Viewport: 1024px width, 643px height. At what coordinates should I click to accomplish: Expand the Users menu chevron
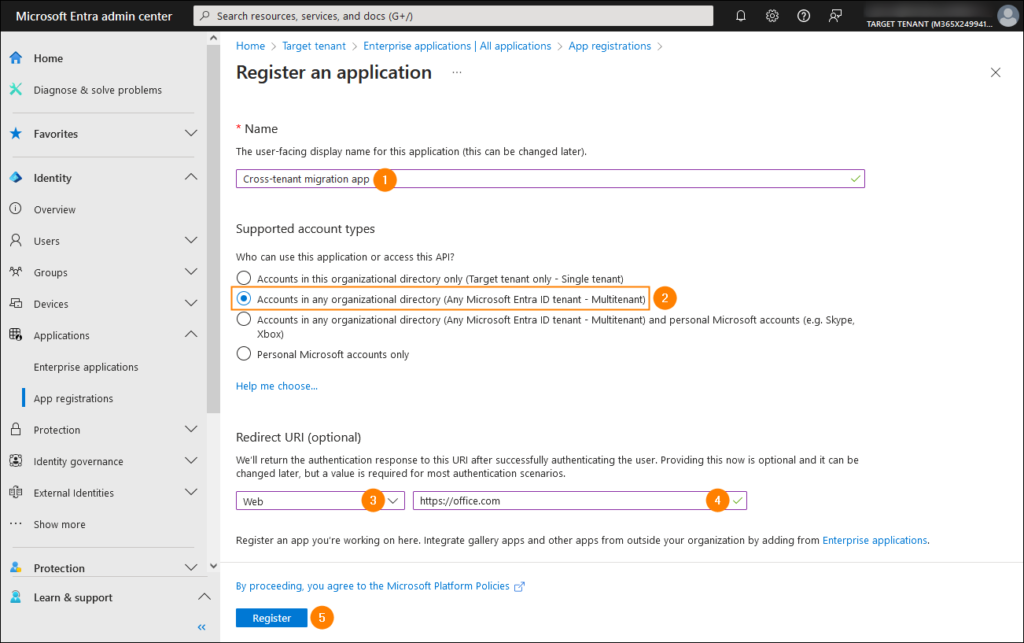click(191, 240)
